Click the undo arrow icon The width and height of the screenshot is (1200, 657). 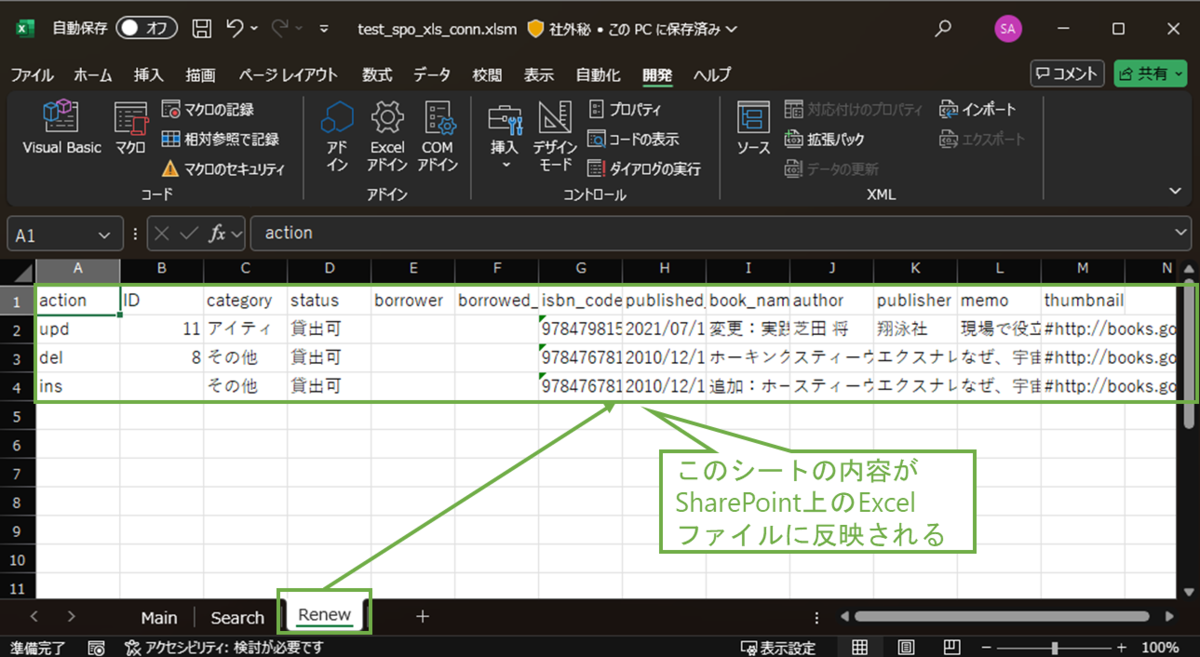(x=235, y=29)
